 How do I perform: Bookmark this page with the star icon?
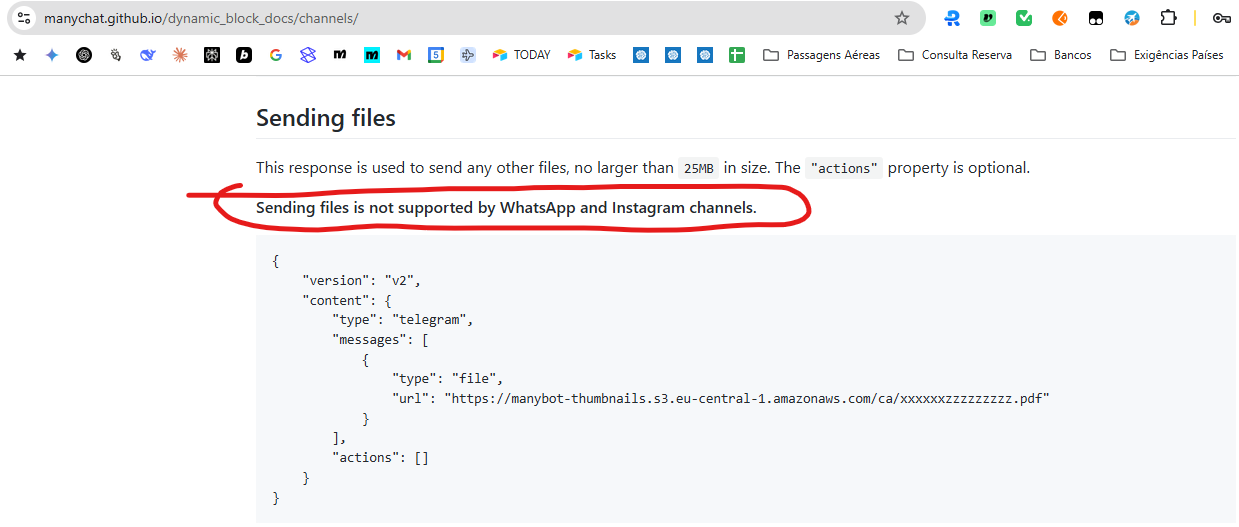point(902,18)
